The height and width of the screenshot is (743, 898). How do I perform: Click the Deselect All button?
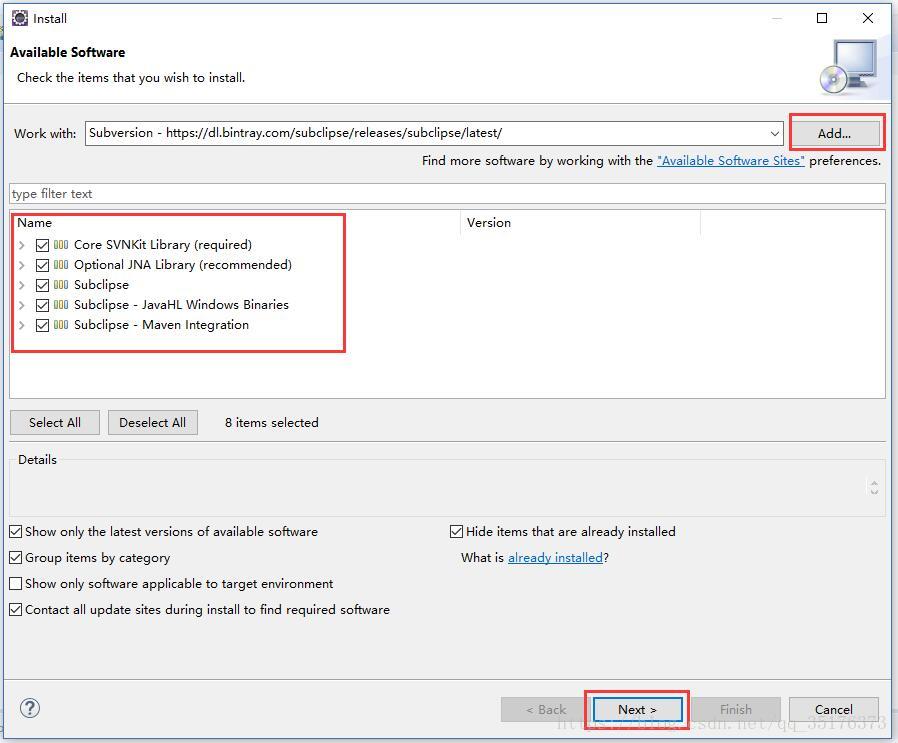click(152, 423)
